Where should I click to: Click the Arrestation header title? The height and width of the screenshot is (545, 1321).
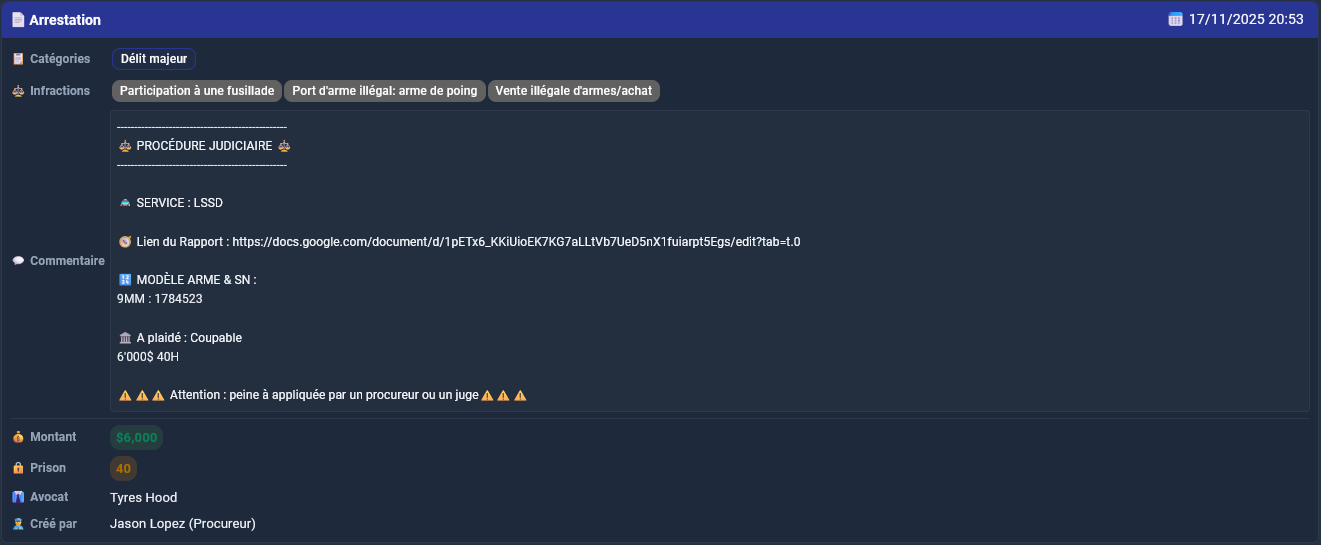tap(65, 20)
